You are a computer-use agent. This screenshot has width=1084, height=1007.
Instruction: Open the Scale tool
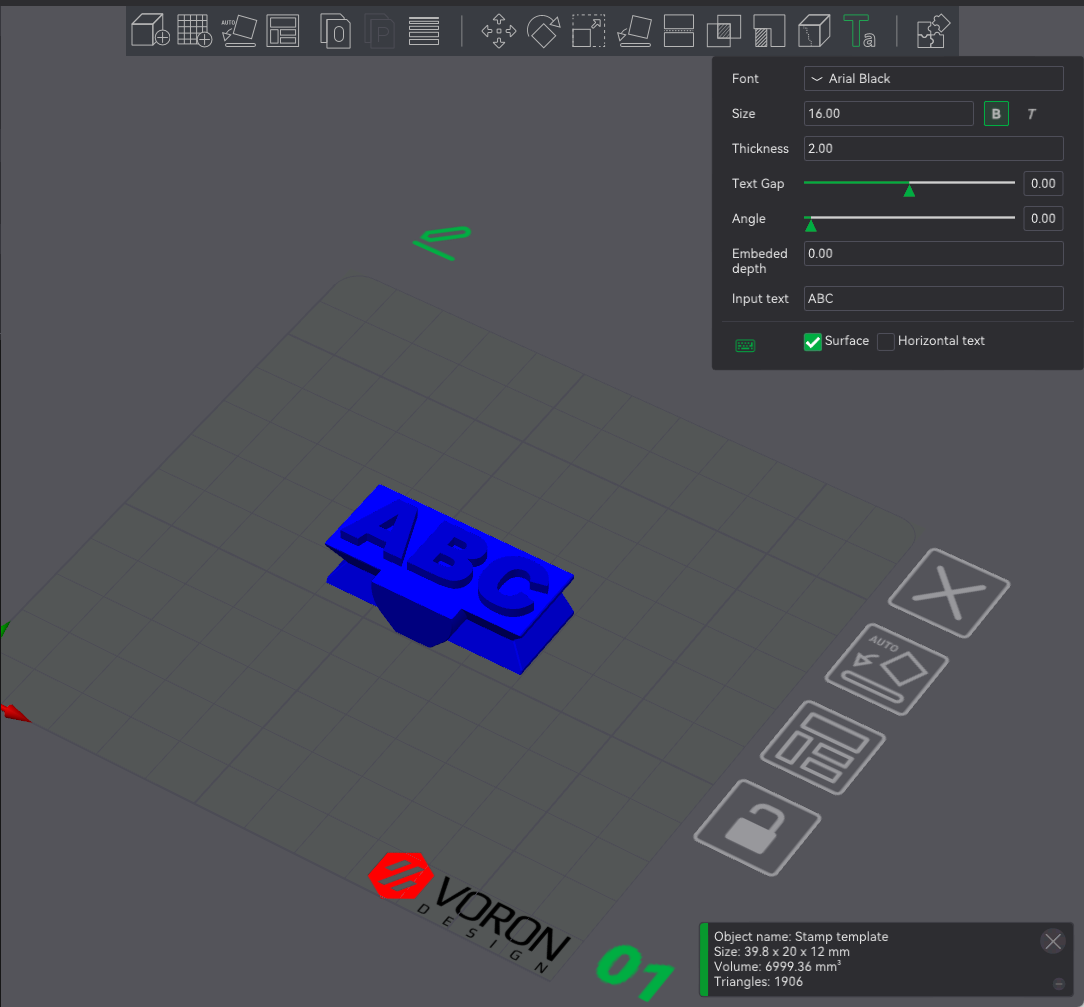tap(588, 31)
